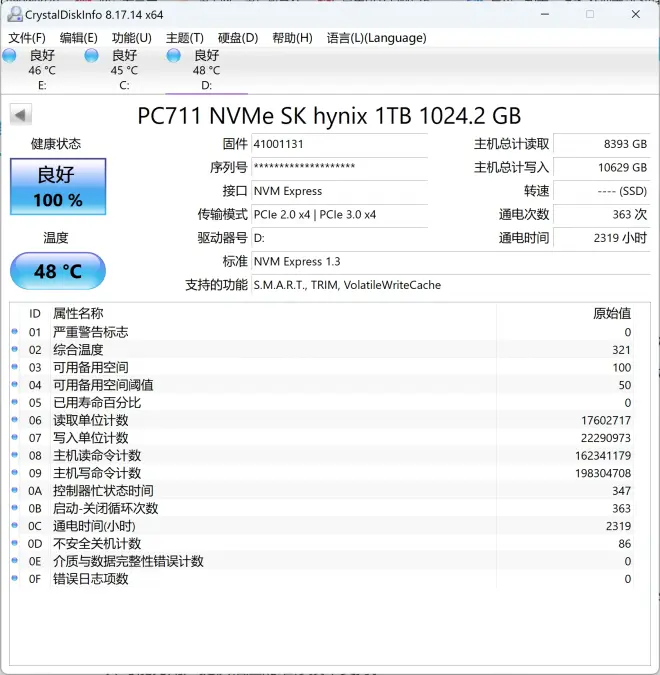Screen dimensions: 660x675
Task: Open the 语言(L)(Language) menu
Action: coord(376,38)
